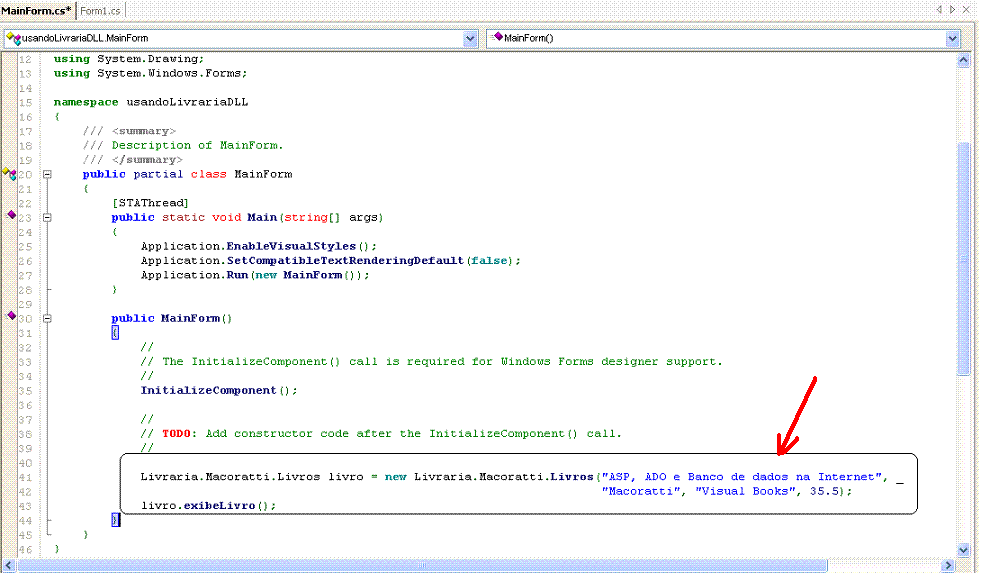Collapse the MainForm constructor fold at line 30

47,318
